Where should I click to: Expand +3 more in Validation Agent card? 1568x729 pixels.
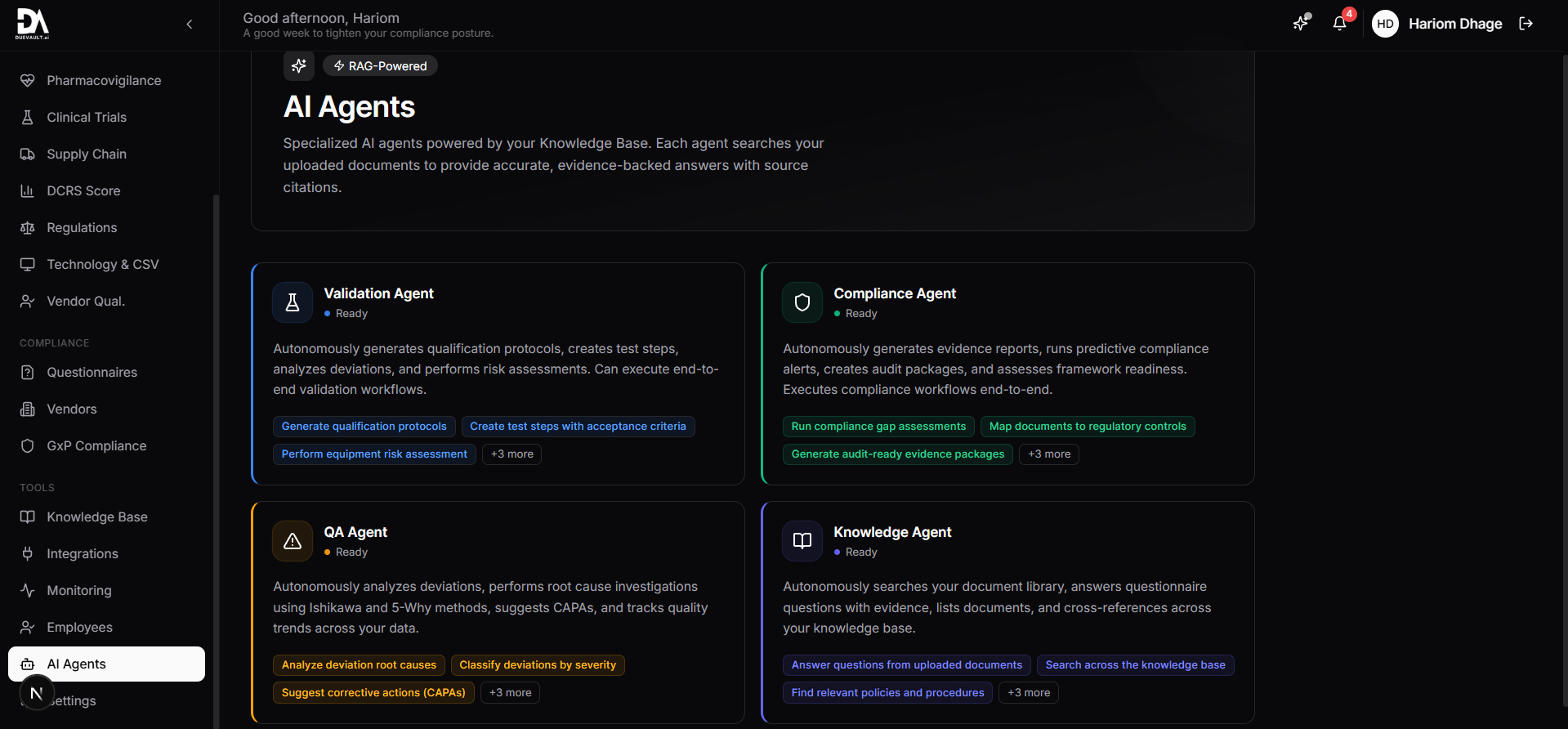[511, 454]
